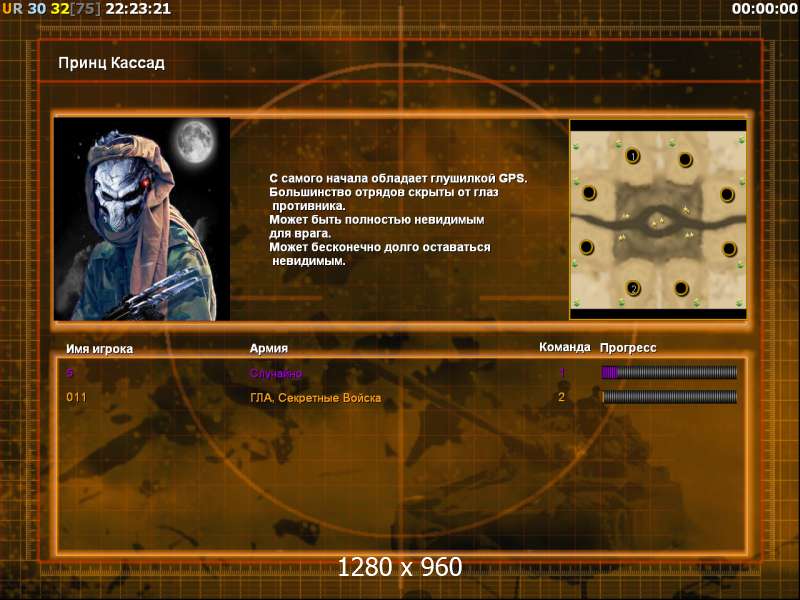This screenshot has width=800, height=600.
Task: Click player 011's loading progress bar
Action: pyautogui.click(x=669, y=397)
